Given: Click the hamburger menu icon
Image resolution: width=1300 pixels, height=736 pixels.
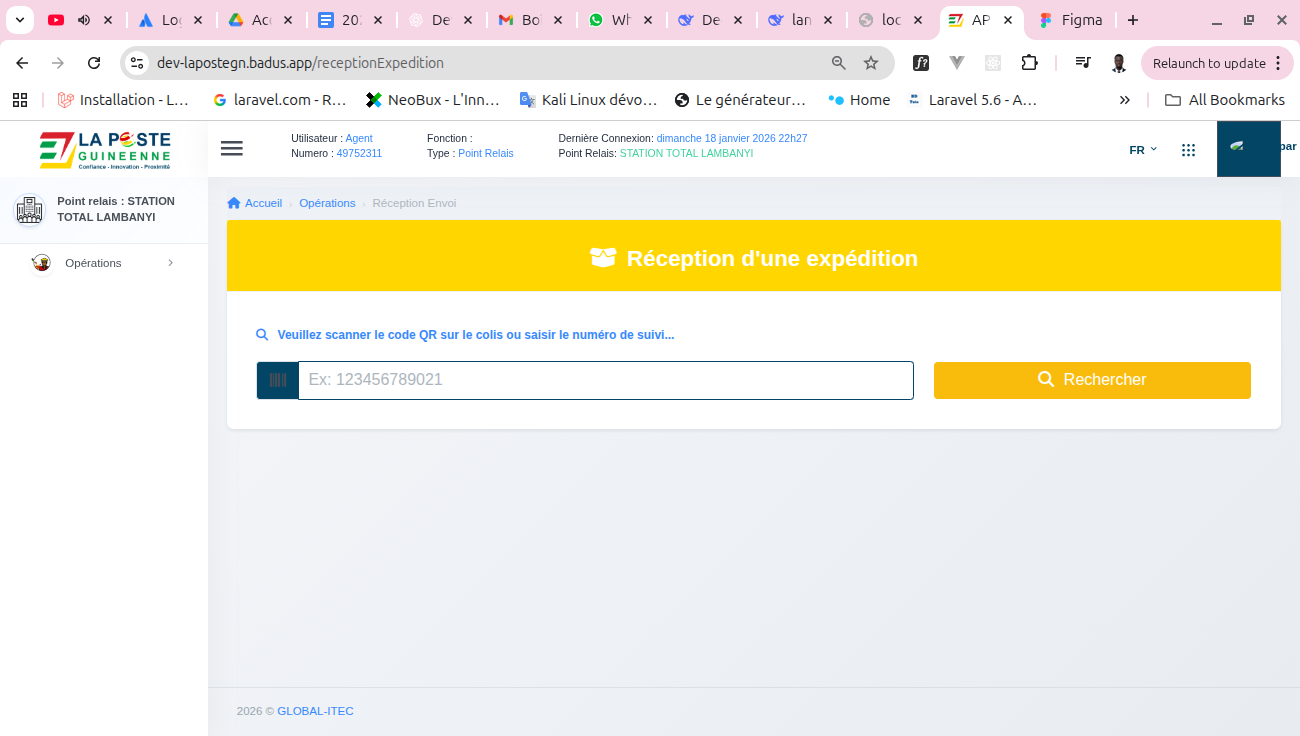Looking at the screenshot, I should [x=232, y=148].
